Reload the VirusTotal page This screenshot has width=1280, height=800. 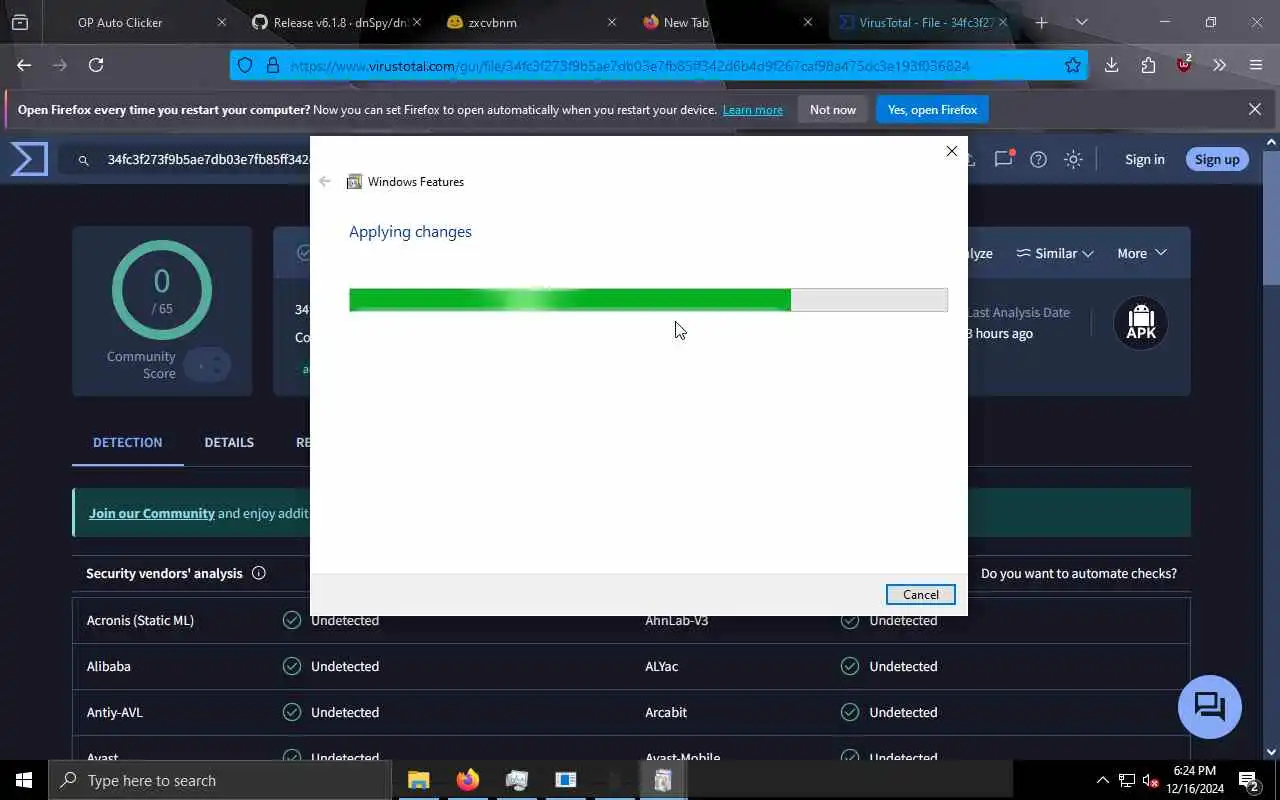(x=96, y=65)
